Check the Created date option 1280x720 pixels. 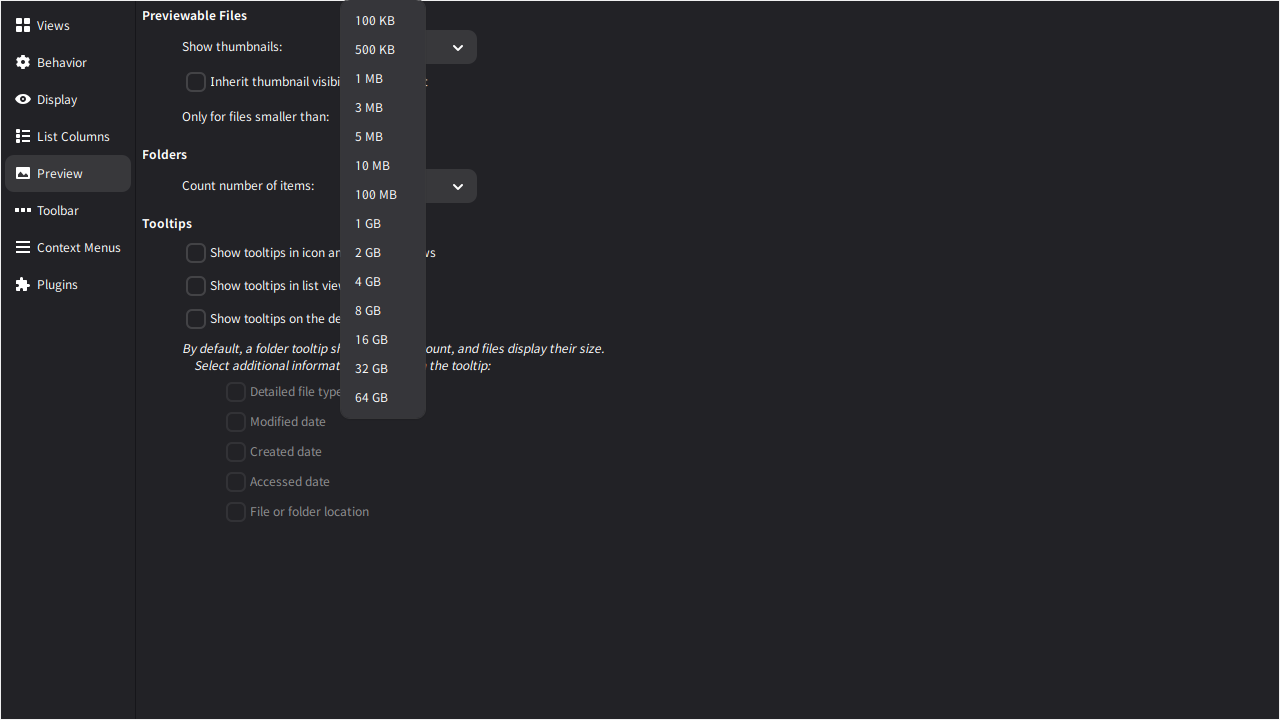(236, 452)
